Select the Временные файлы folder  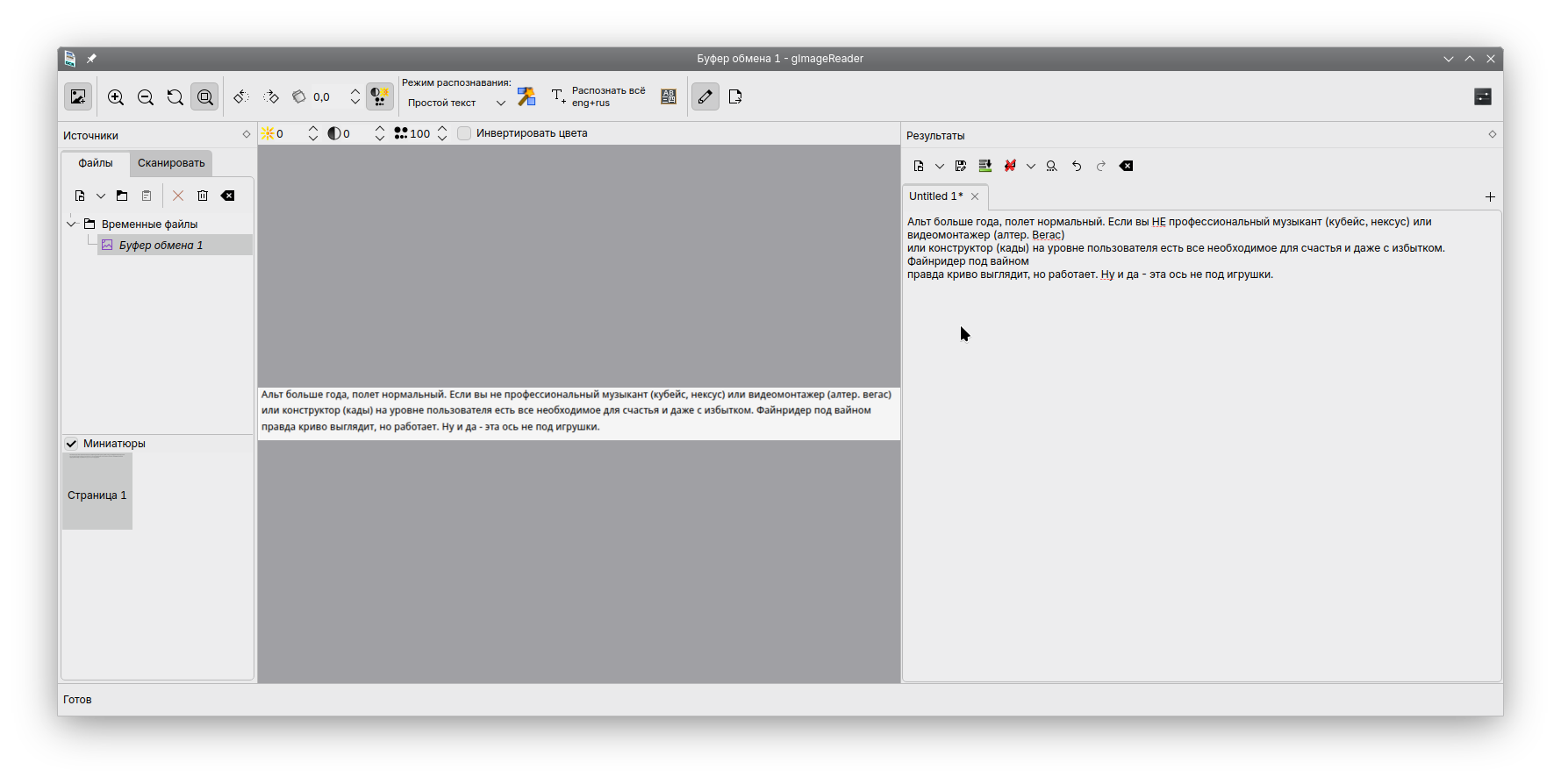[149, 224]
